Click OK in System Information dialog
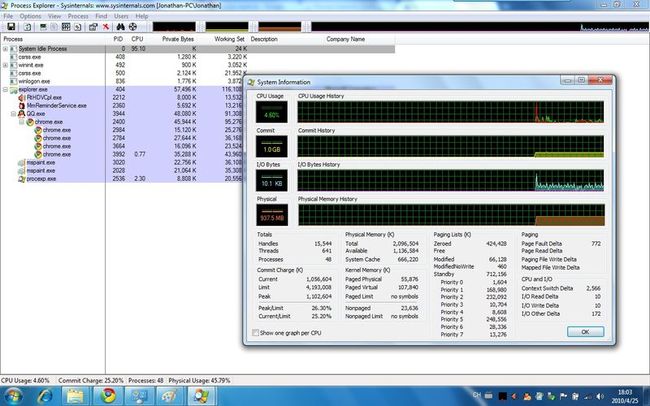 tap(585, 332)
